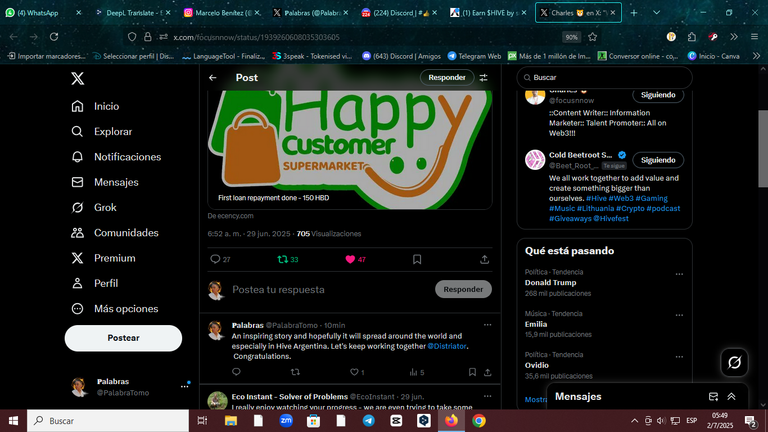Open Explorar in sidebar

(x=102, y=132)
